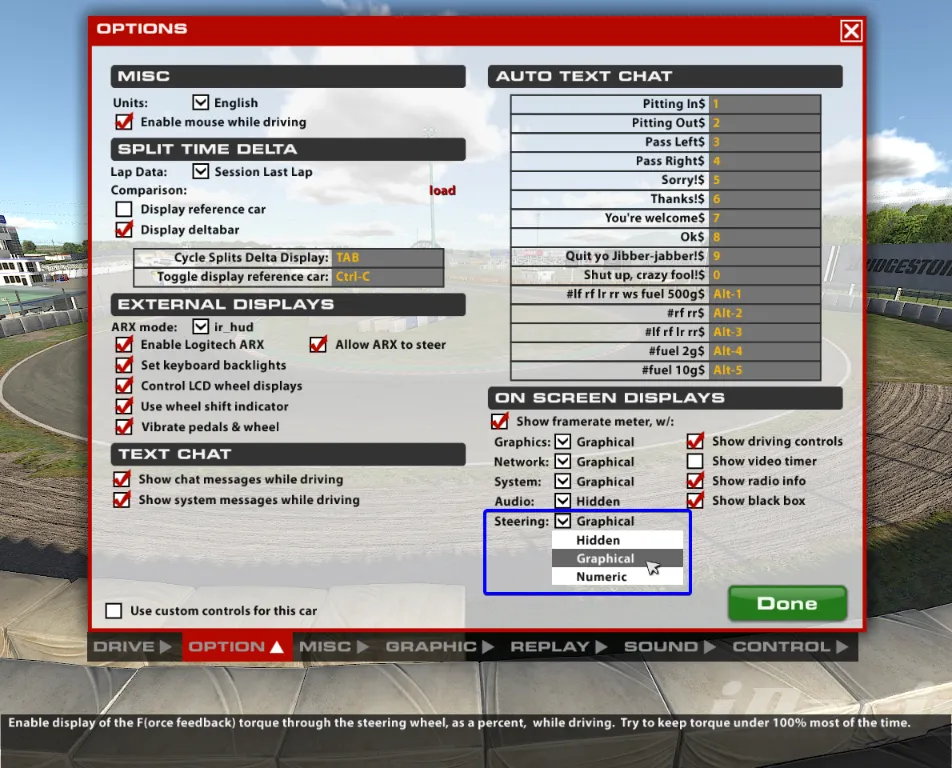Screen dimensions: 952x768
Task: Edit the Quit yo Jibber-jabber!$ key field
Action: coord(764,256)
